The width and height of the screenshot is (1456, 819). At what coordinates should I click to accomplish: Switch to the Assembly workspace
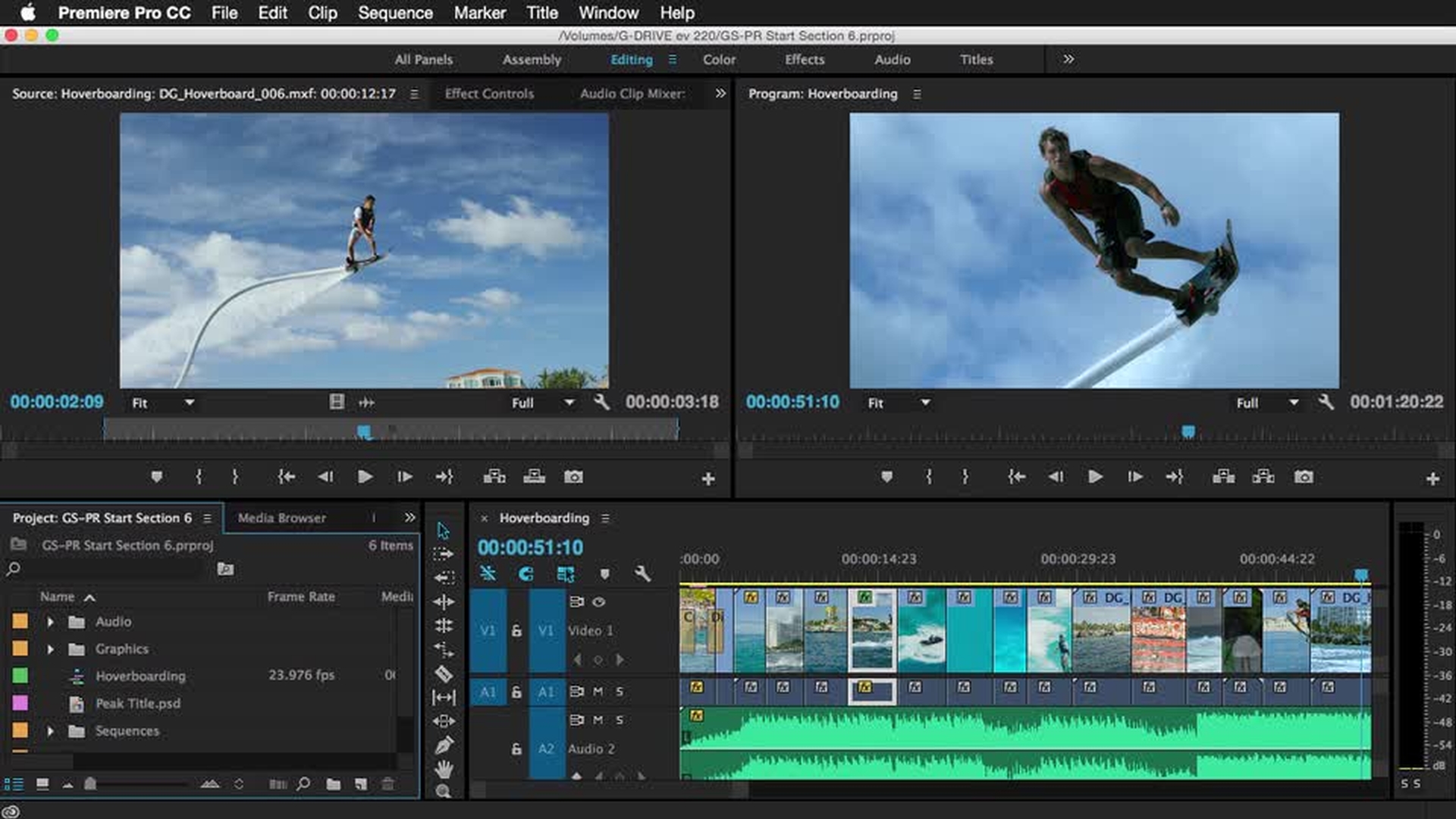(532, 59)
